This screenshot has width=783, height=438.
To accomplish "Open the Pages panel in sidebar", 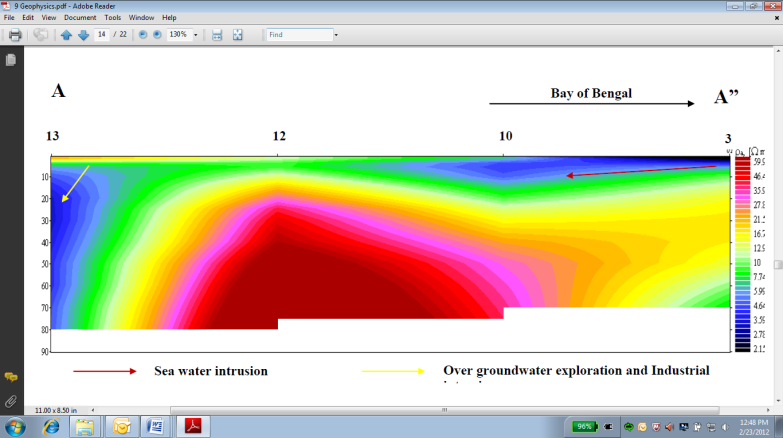I will [11, 61].
